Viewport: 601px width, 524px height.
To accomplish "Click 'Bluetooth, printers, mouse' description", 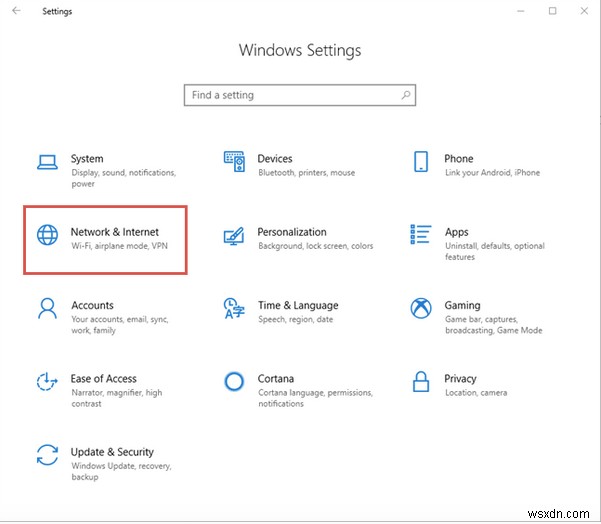I will click(307, 173).
